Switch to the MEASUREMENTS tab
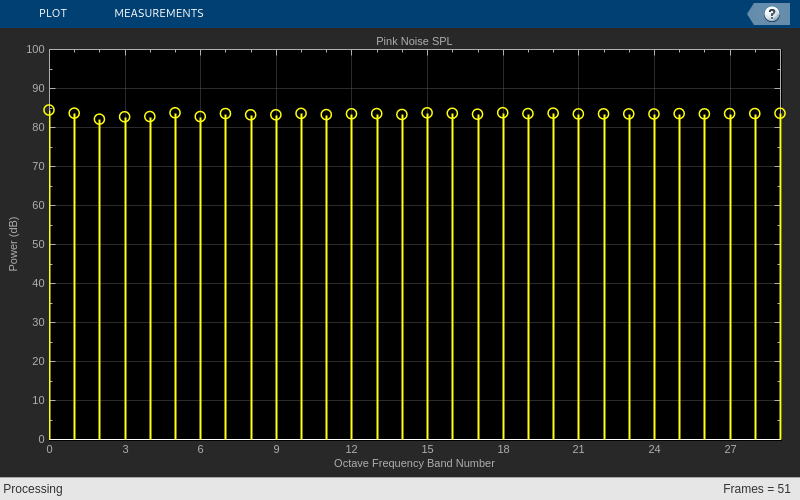 (x=159, y=13)
